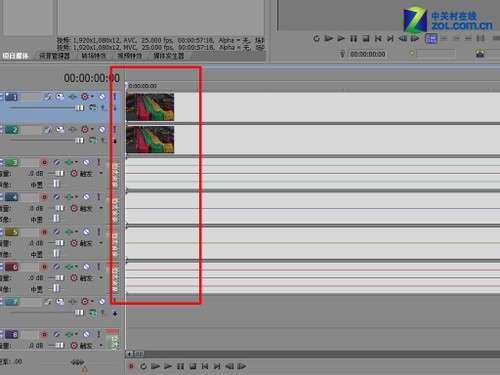Screen dimensions: 500x375
Task: Expand track 4 FX dropdown arrow
Action: pos(76,197)
